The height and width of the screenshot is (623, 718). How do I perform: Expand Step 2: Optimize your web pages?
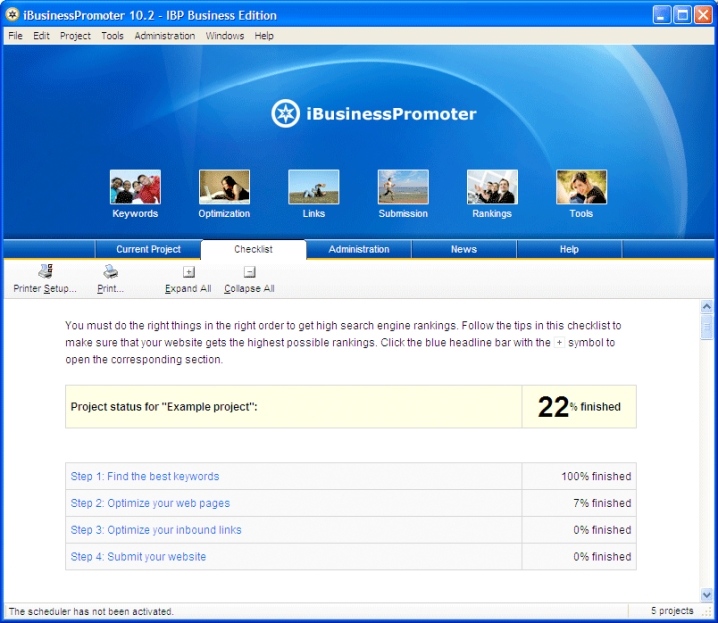[150, 504]
